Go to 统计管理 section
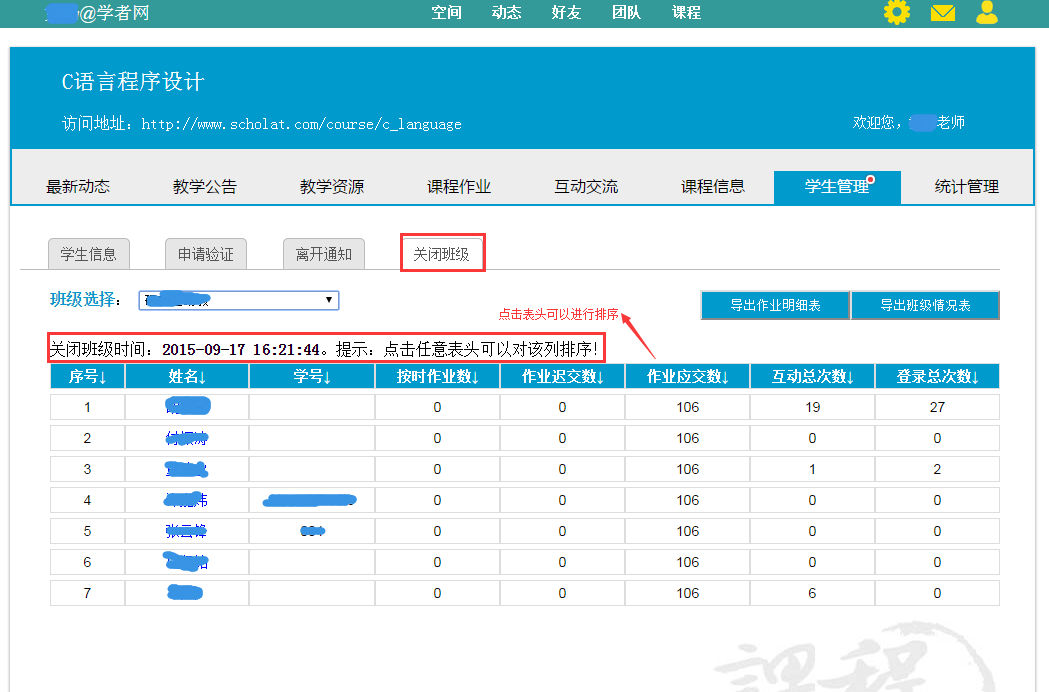1049x692 pixels. click(x=966, y=187)
